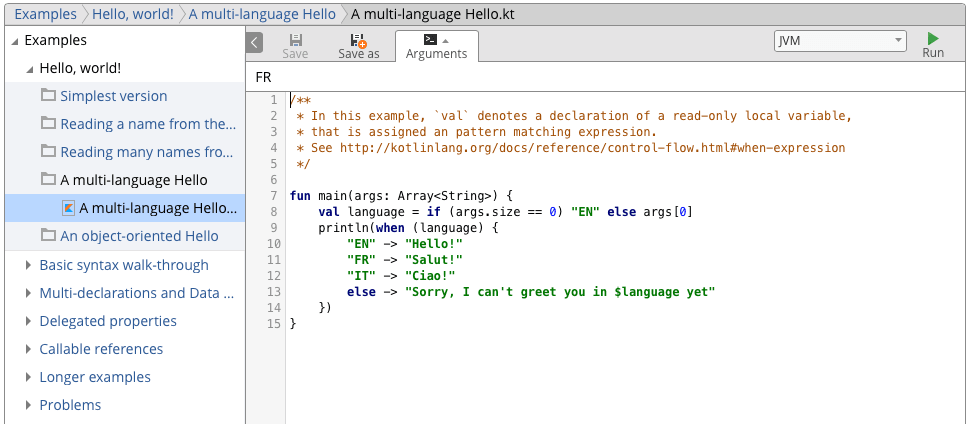
Task: Click folder icon beside An object-oriented Hello
Action: 48,235
